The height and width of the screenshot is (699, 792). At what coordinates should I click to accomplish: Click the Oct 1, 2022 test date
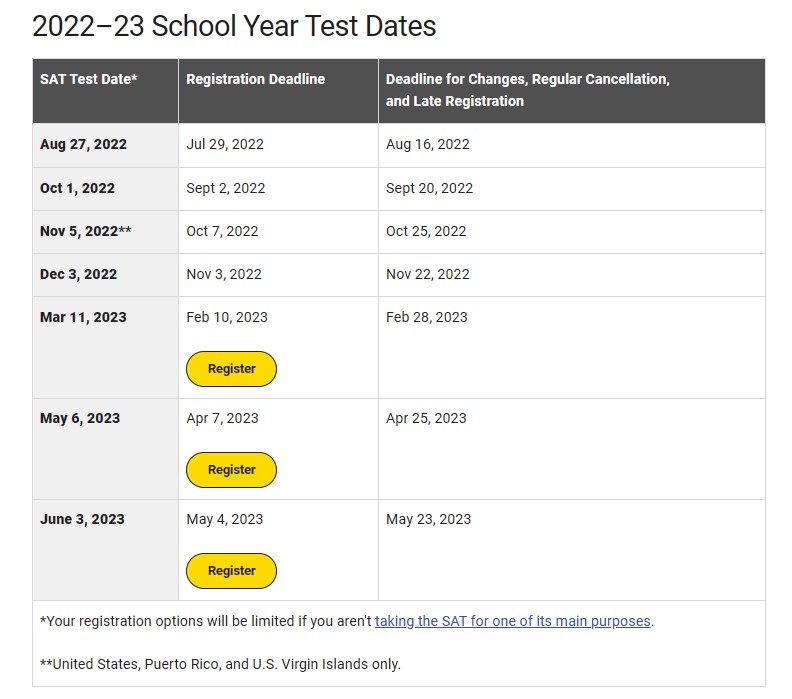coord(77,188)
